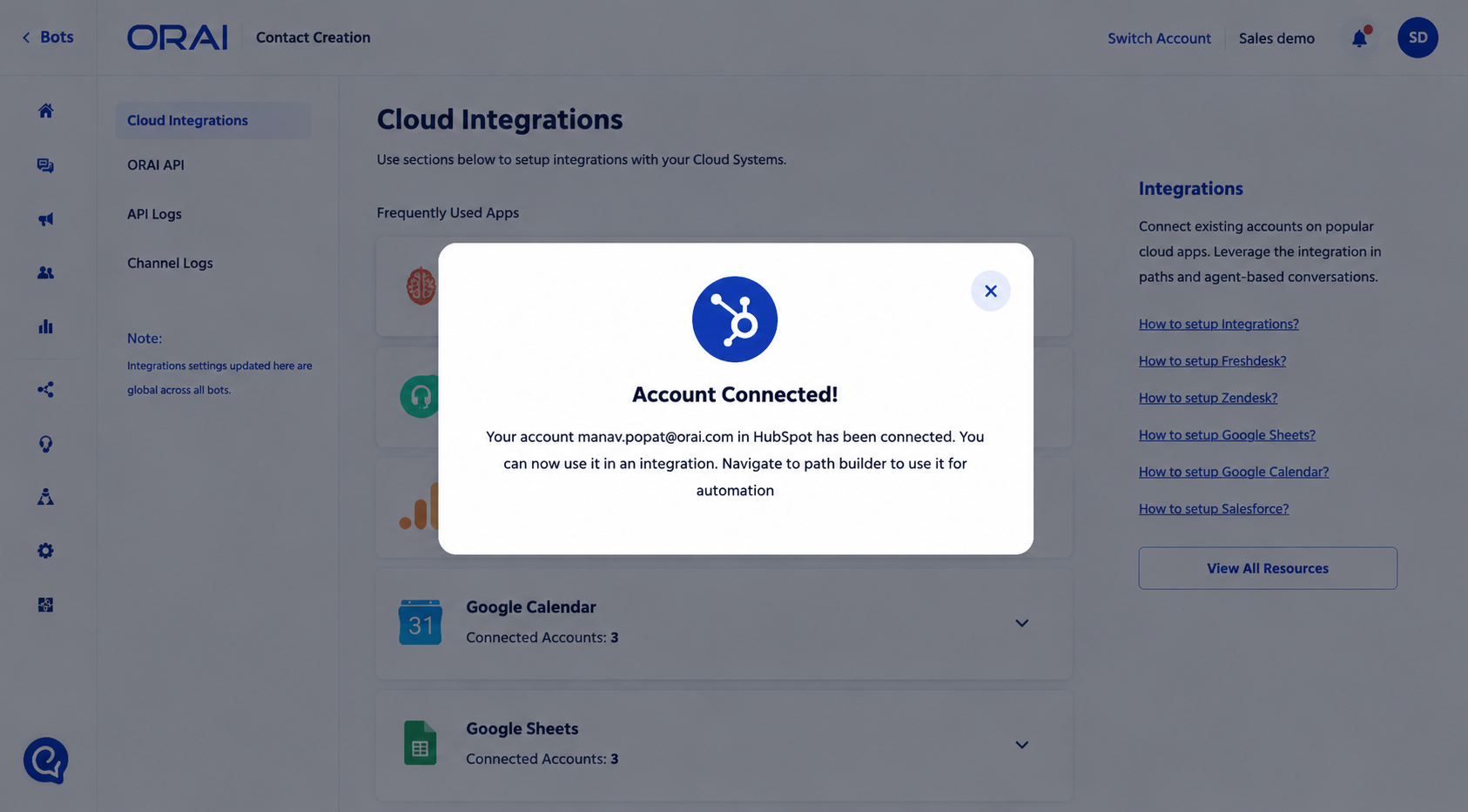Open the bar chart analytics sidebar icon
The image size is (1468, 812).
(x=46, y=326)
